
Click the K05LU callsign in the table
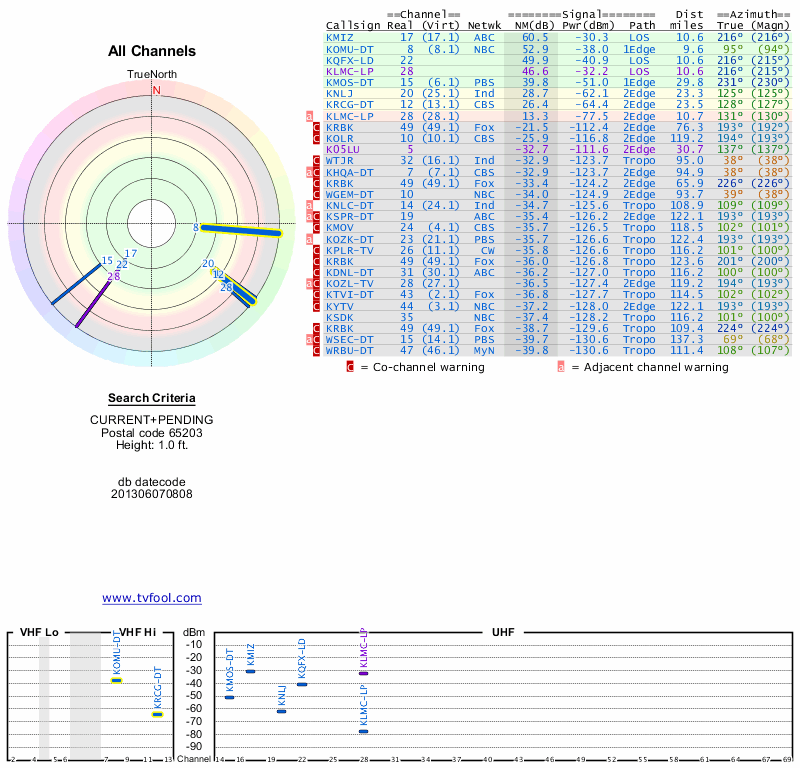[x=342, y=149]
